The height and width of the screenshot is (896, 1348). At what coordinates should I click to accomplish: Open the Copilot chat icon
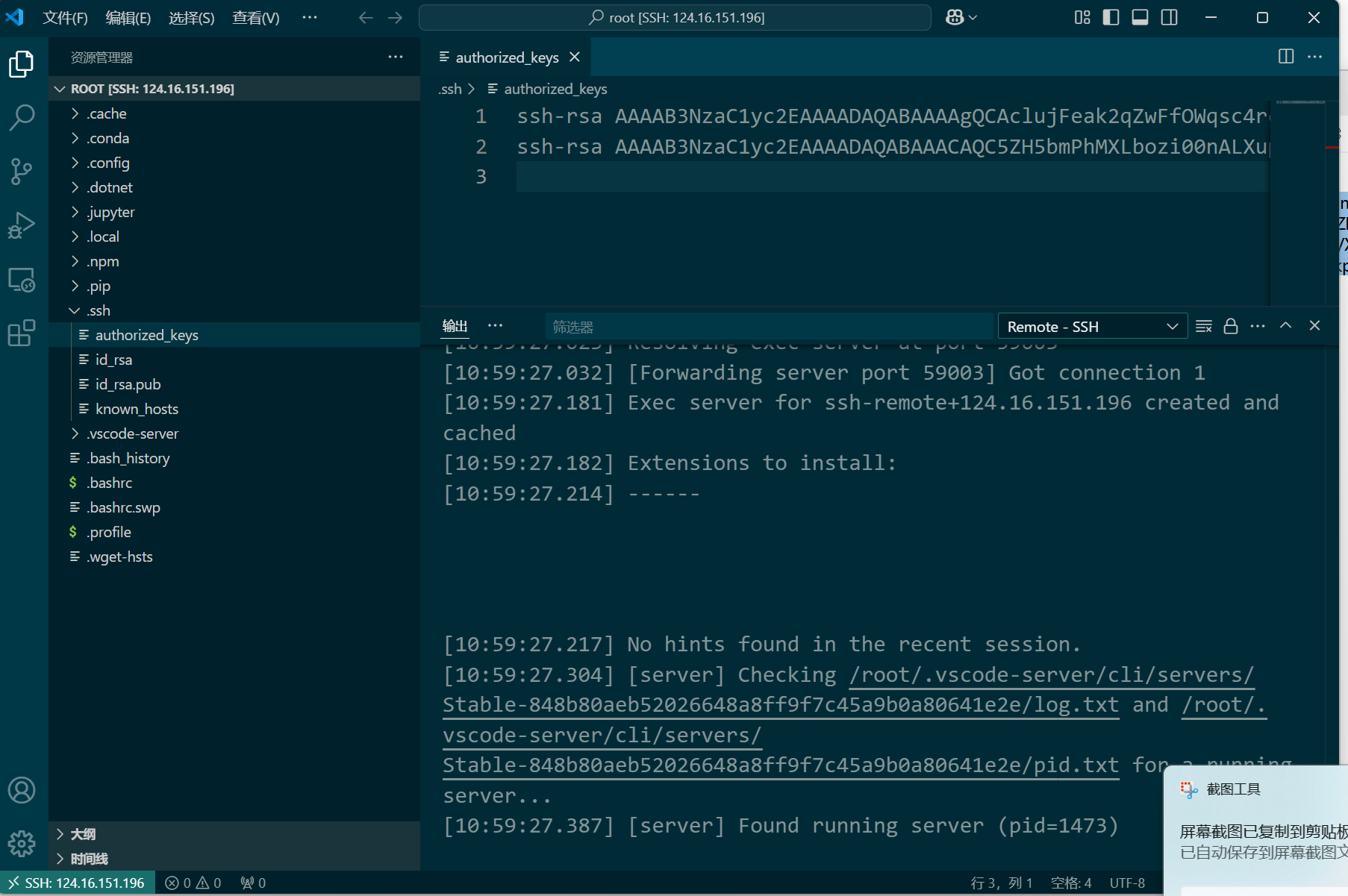tap(955, 17)
